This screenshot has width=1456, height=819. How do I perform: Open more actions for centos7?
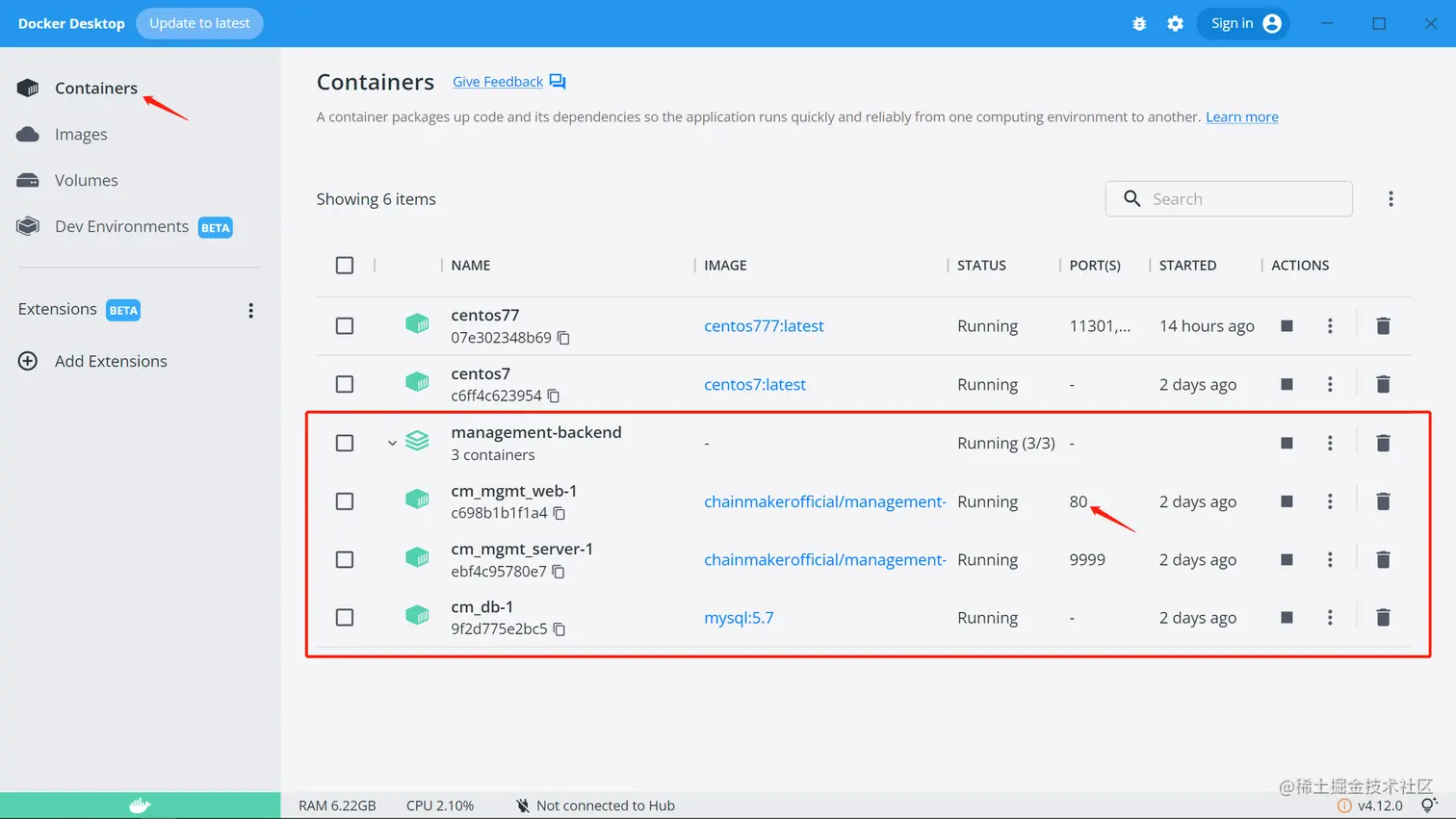point(1330,384)
